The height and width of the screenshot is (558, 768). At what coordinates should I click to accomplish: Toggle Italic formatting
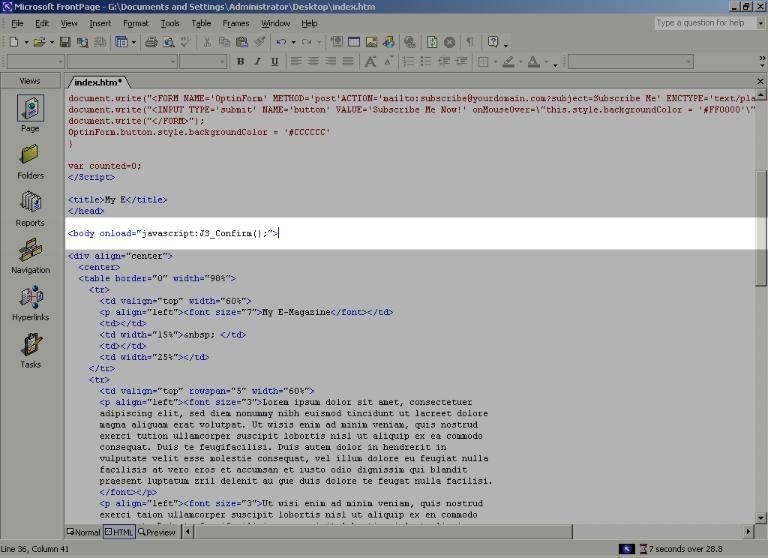(x=257, y=62)
